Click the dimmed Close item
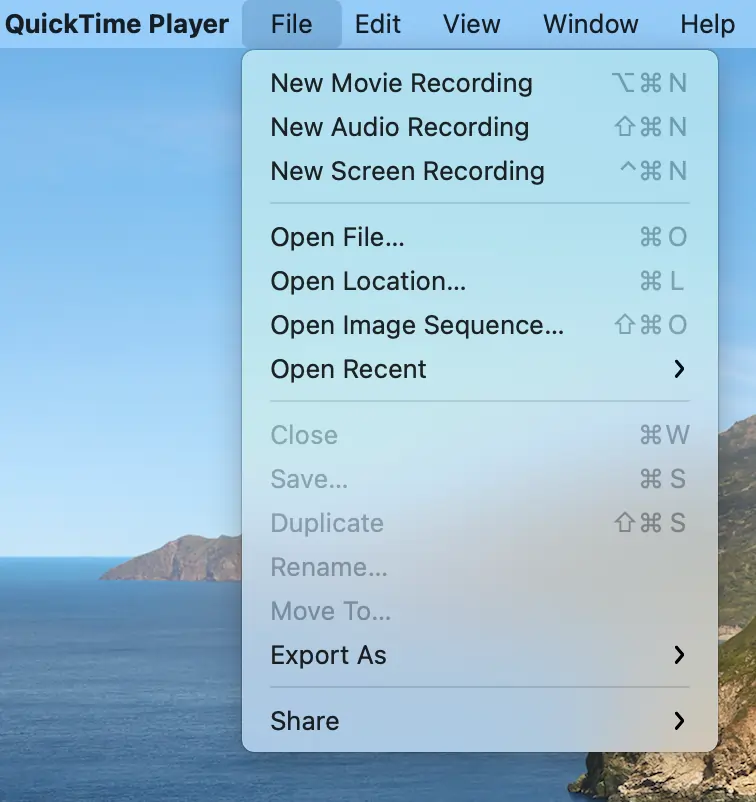Viewport: 756px width, 802px height. click(x=480, y=435)
